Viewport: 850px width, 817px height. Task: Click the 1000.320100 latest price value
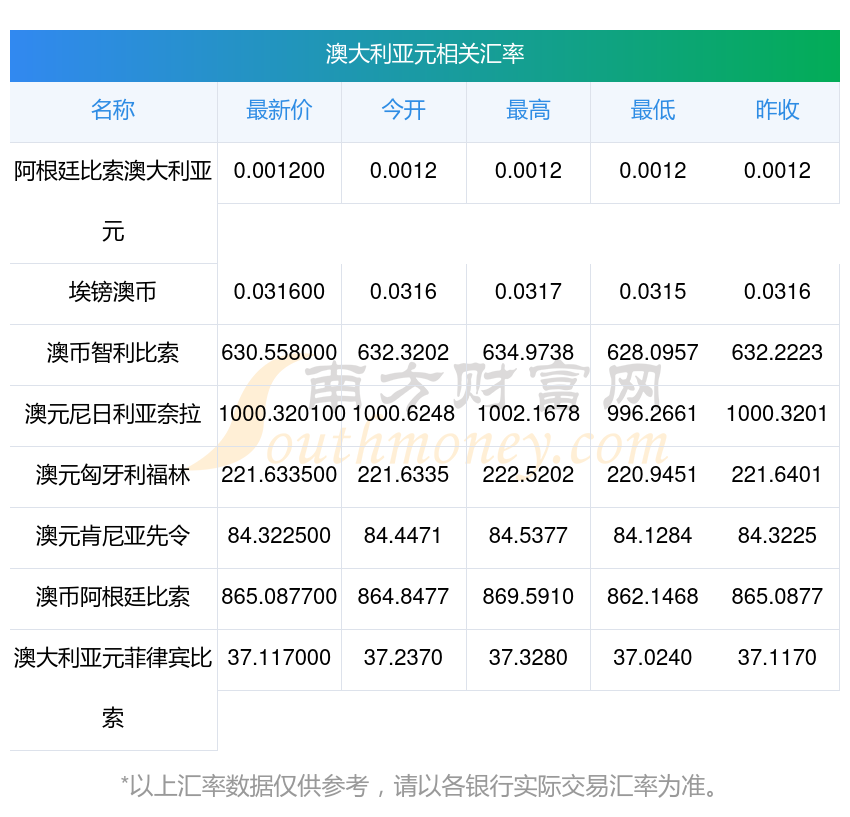pos(282,414)
